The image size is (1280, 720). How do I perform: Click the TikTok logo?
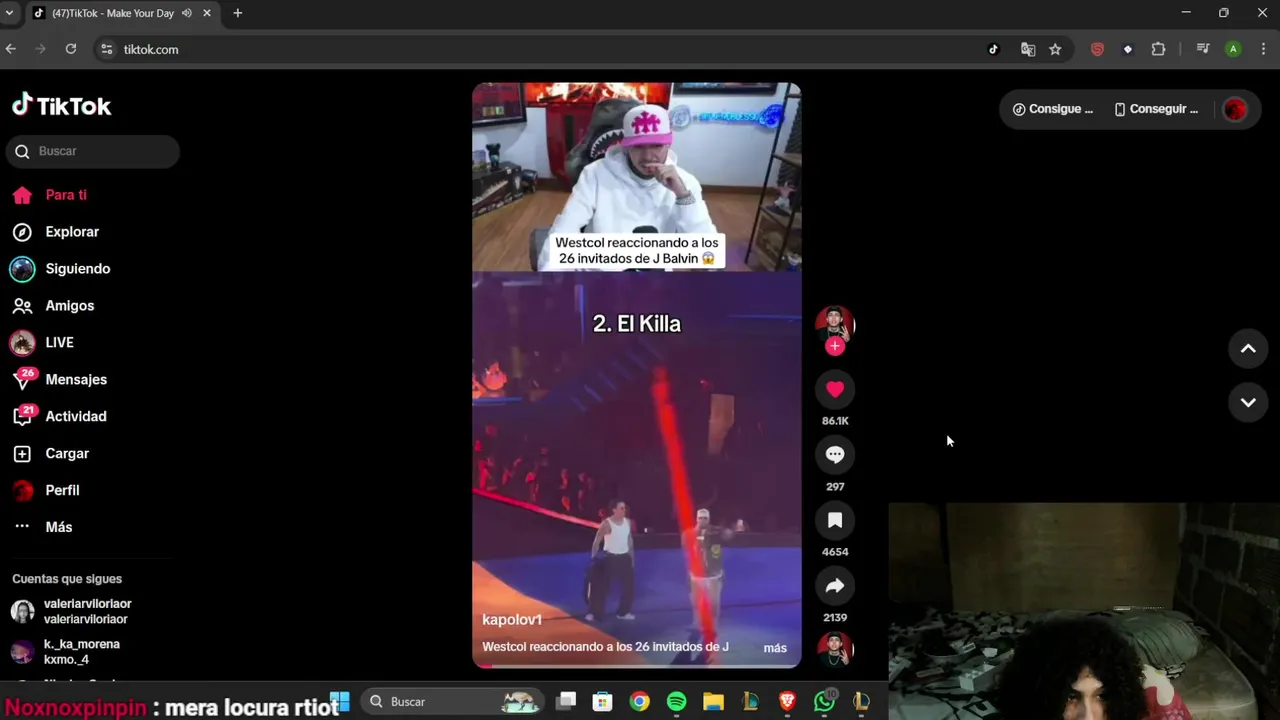(61, 105)
